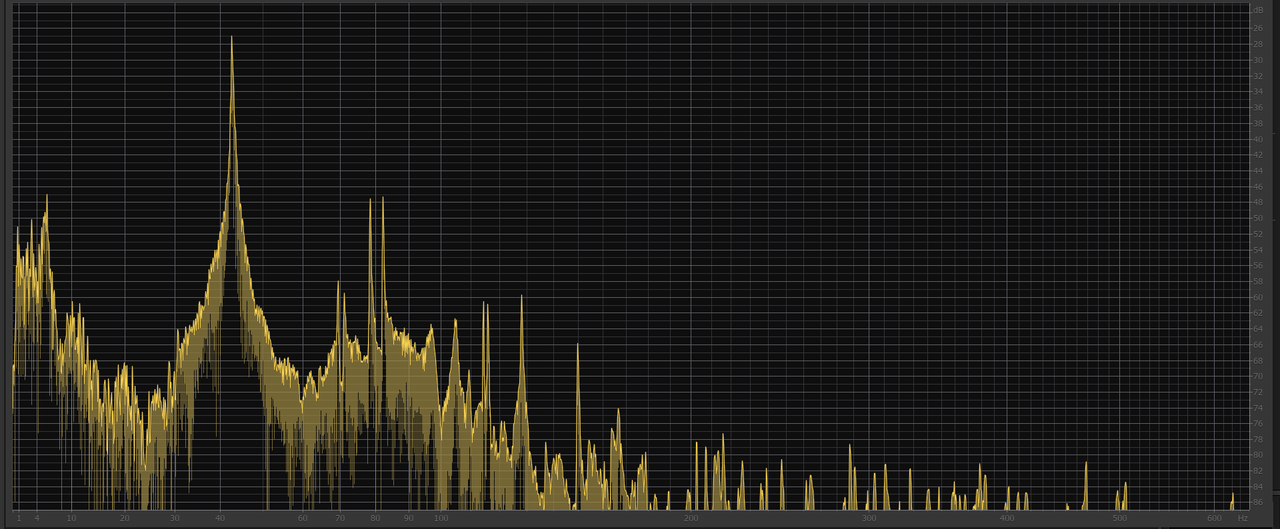Screen dimensions: 1280x529
Task: Click the 500 label on the frequency axis
Action: pyautogui.click(x=1121, y=518)
